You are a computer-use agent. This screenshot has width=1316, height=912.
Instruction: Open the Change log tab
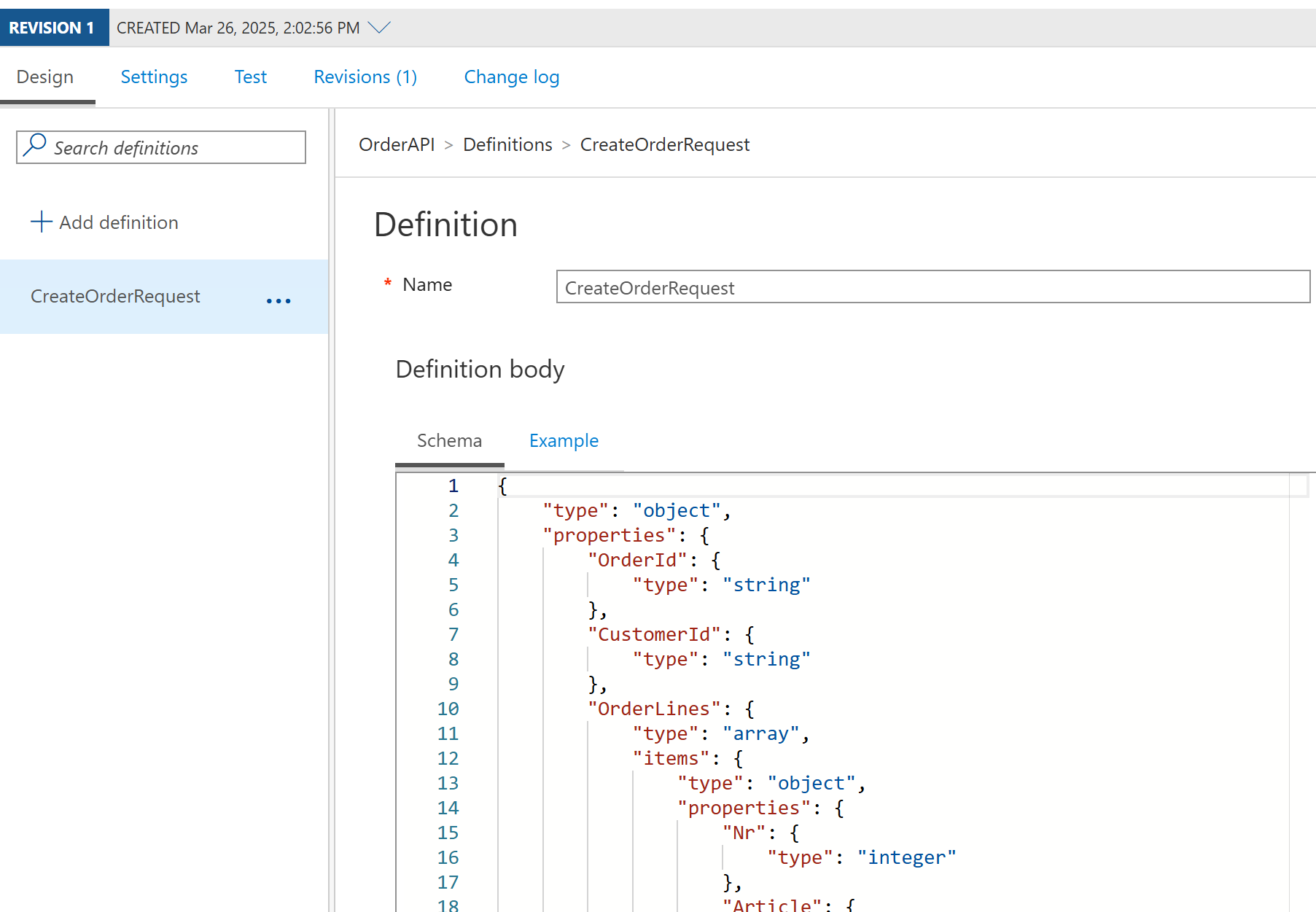512,77
